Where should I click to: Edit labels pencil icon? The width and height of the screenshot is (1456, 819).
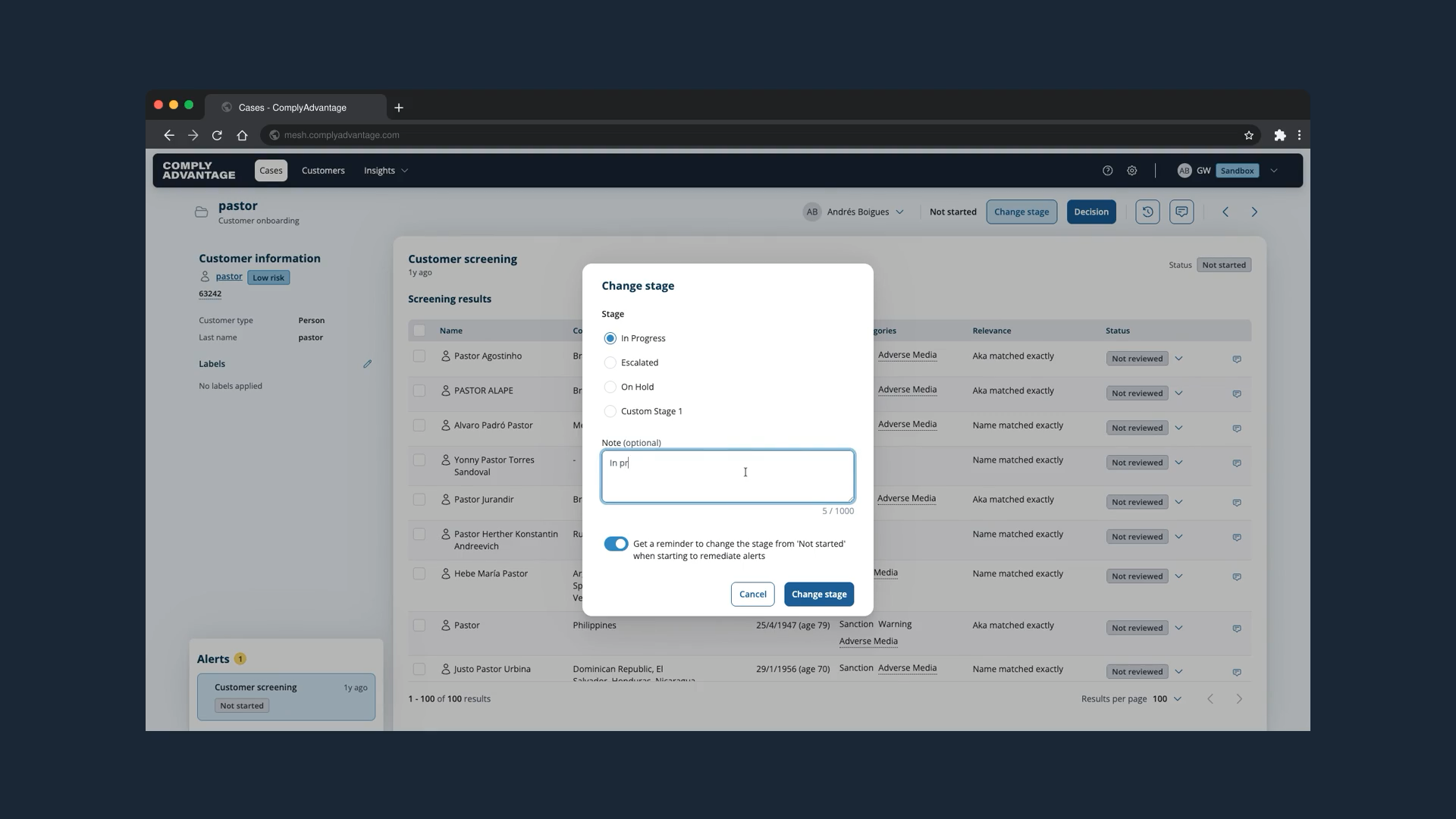tap(367, 364)
